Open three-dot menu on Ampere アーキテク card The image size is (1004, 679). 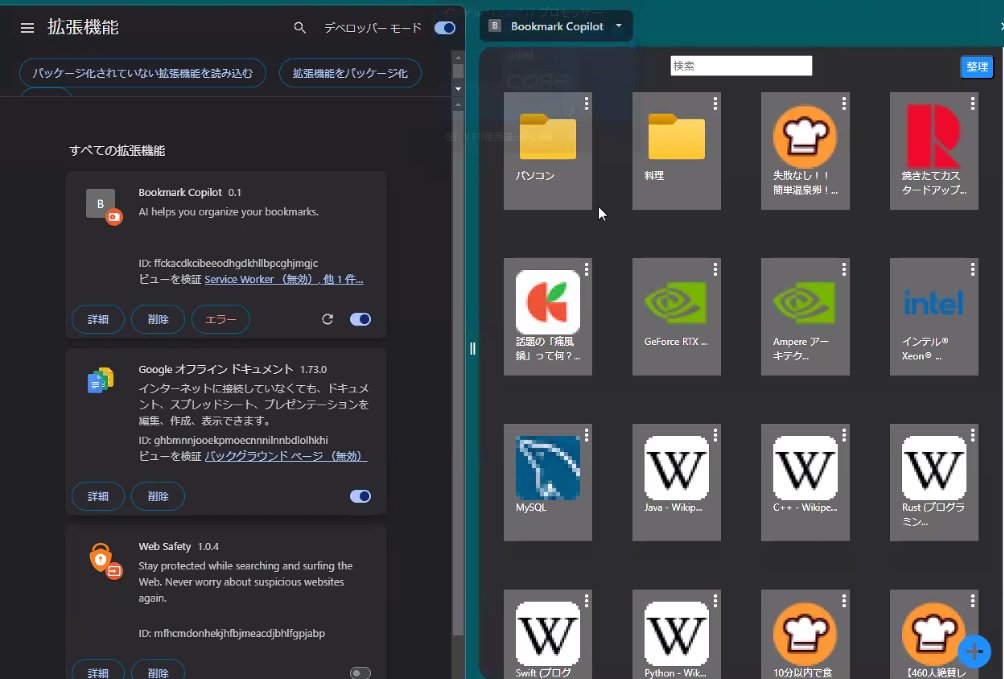(x=844, y=270)
